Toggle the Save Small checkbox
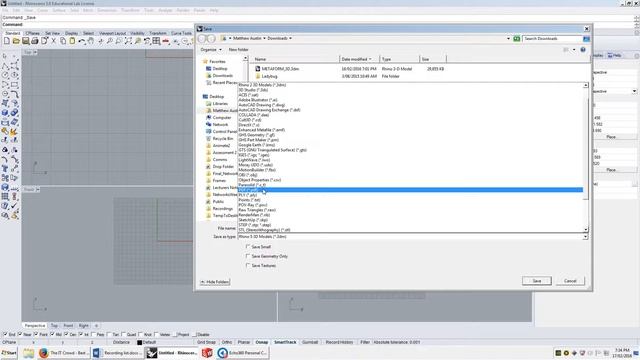This screenshot has height=360, width=640. [248, 247]
